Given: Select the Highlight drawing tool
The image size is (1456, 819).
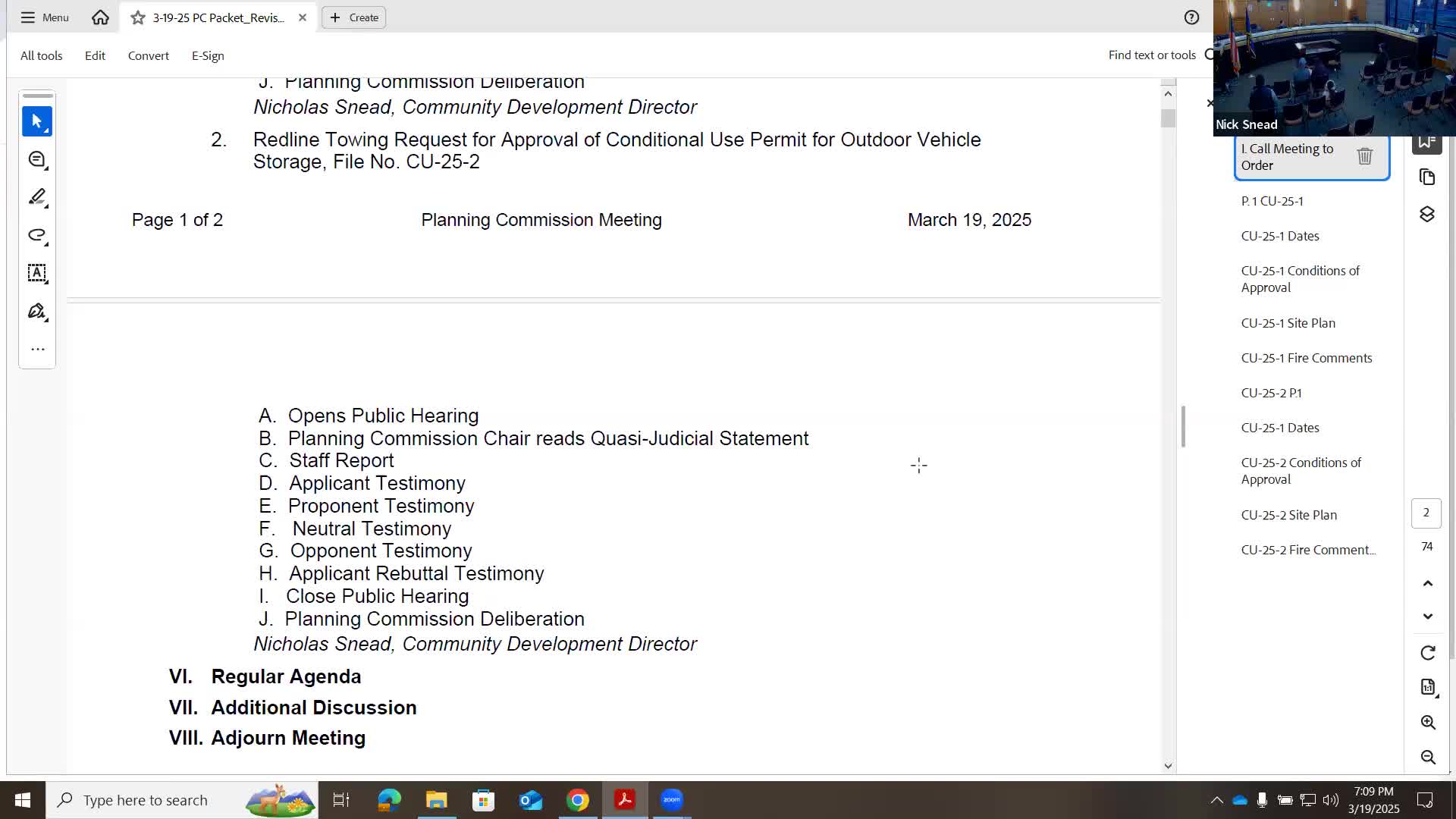Looking at the screenshot, I should point(36,197).
